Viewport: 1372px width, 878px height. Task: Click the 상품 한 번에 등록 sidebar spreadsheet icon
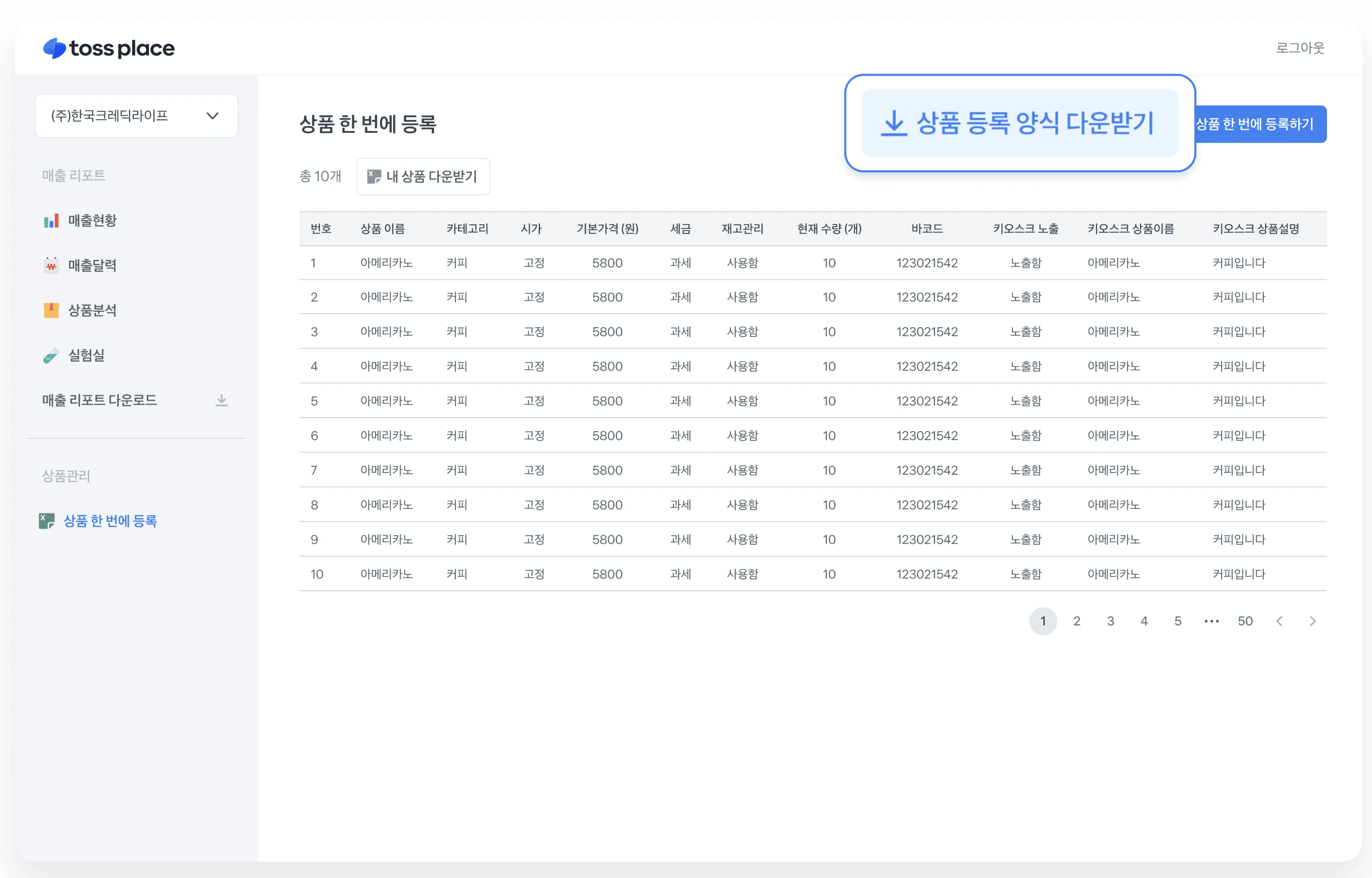(47, 520)
